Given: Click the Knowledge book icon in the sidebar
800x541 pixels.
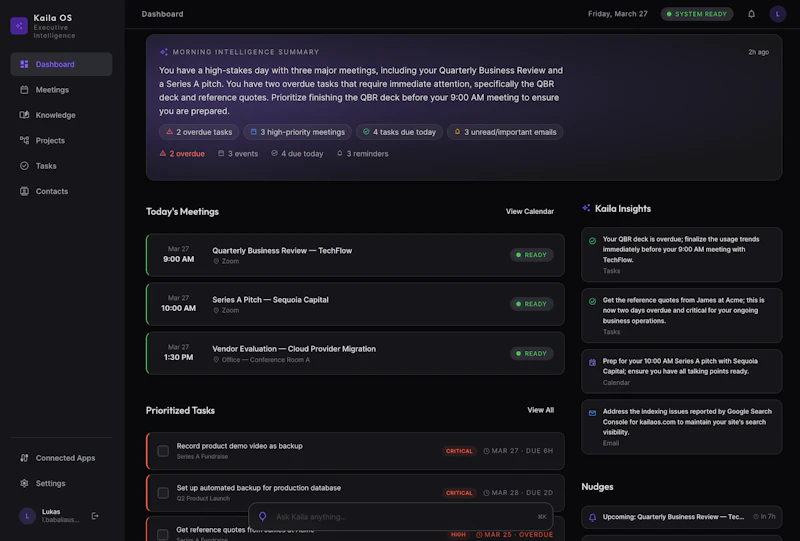Looking at the screenshot, I should pos(24,115).
